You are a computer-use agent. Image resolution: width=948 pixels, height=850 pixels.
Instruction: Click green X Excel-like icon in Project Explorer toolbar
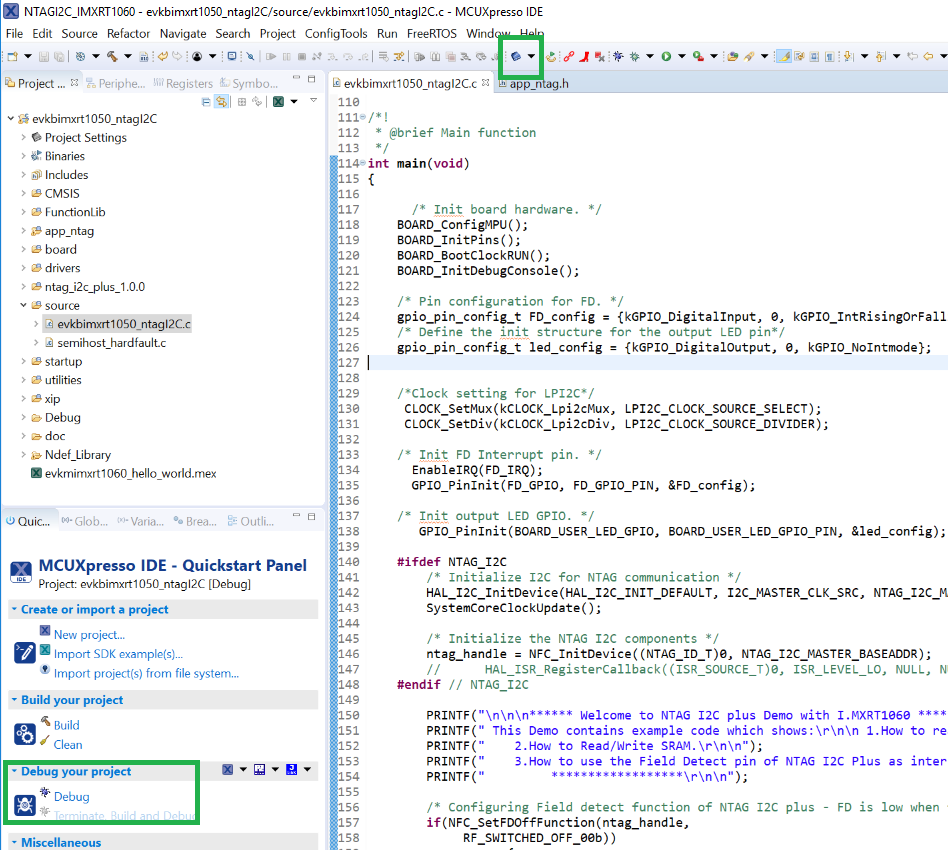point(278,102)
